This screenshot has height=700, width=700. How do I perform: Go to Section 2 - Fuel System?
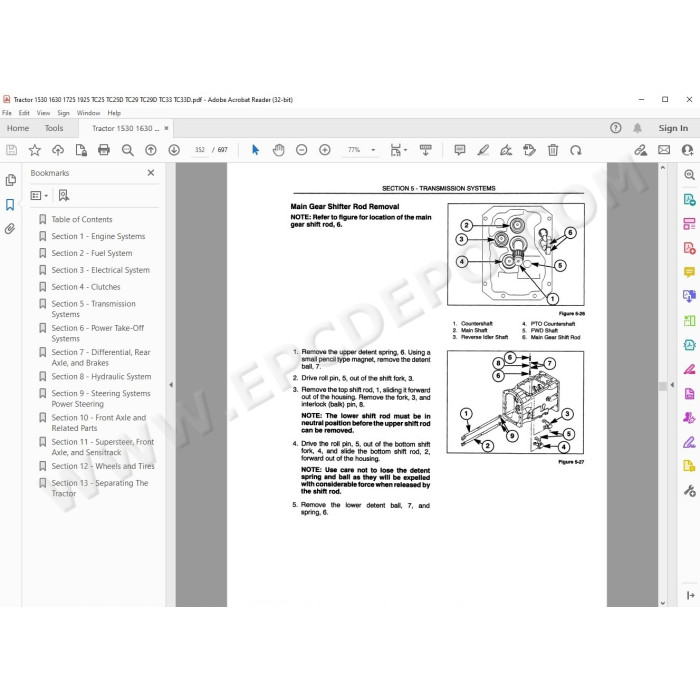tap(92, 253)
